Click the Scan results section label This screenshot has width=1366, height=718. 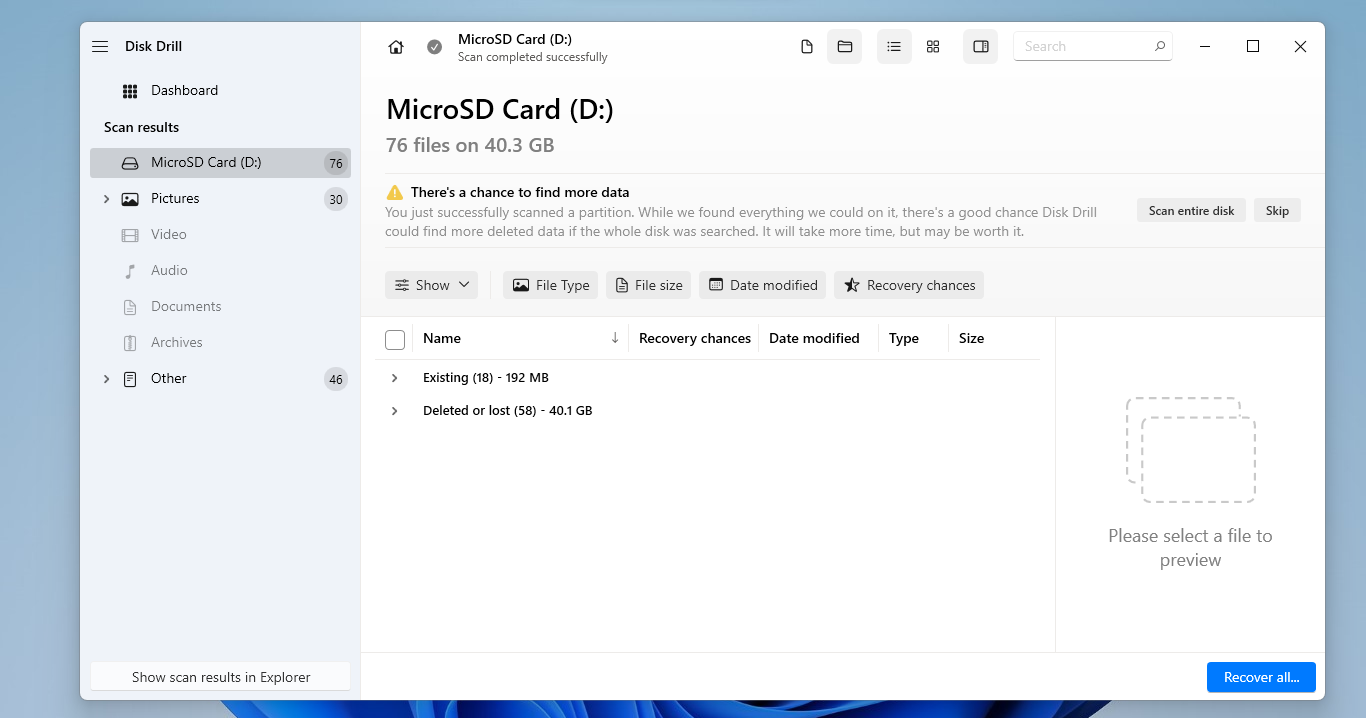142,127
